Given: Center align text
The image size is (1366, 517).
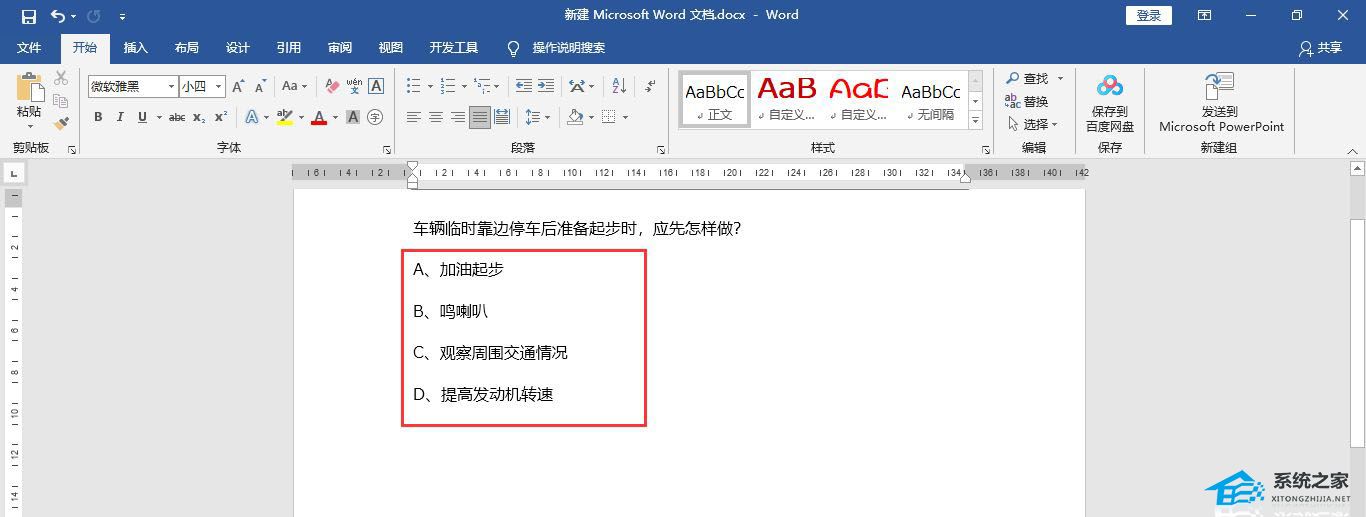Looking at the screenshot, I should point(436,117).
